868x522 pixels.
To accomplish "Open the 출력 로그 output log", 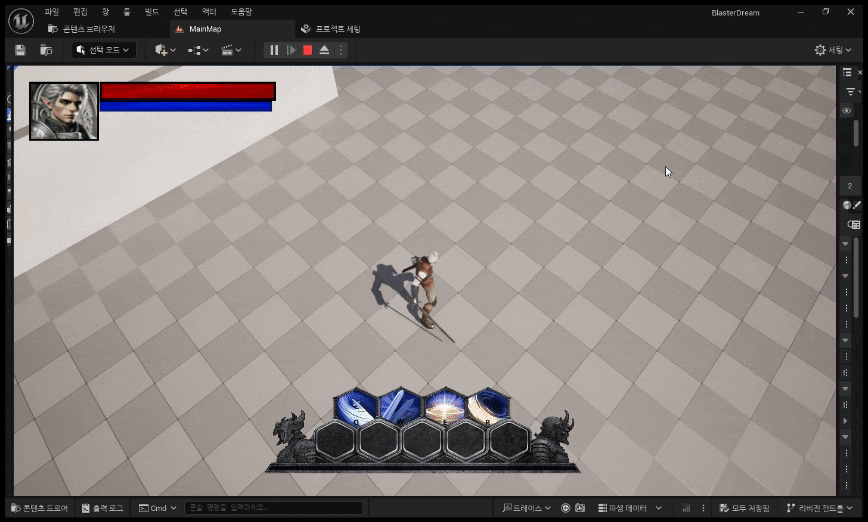I will (102, 508).
